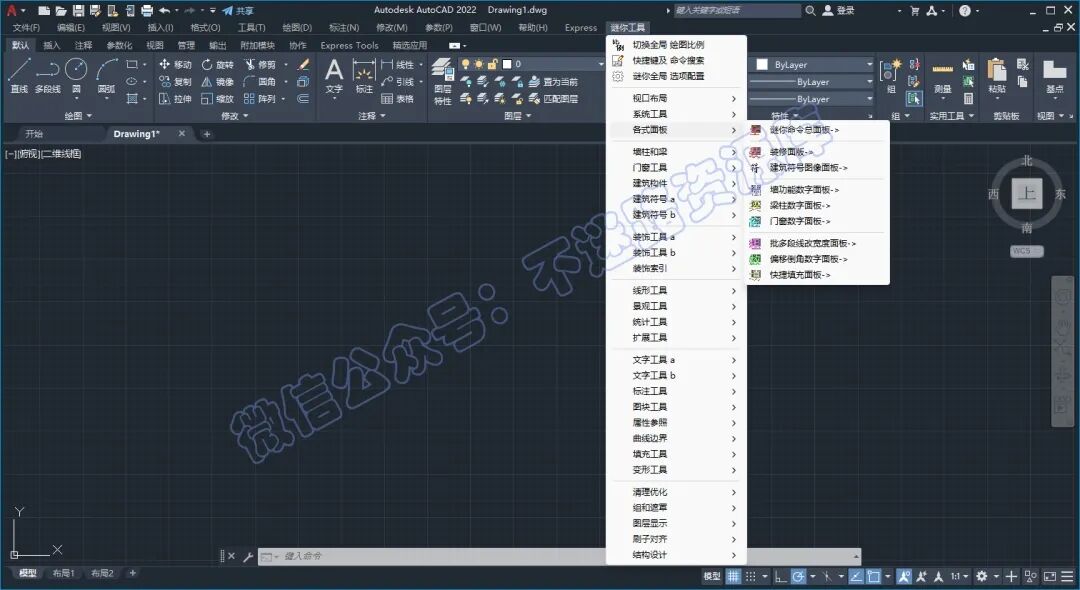
Task: Click the Leader (引线) tool
Action: pos(397,81)
